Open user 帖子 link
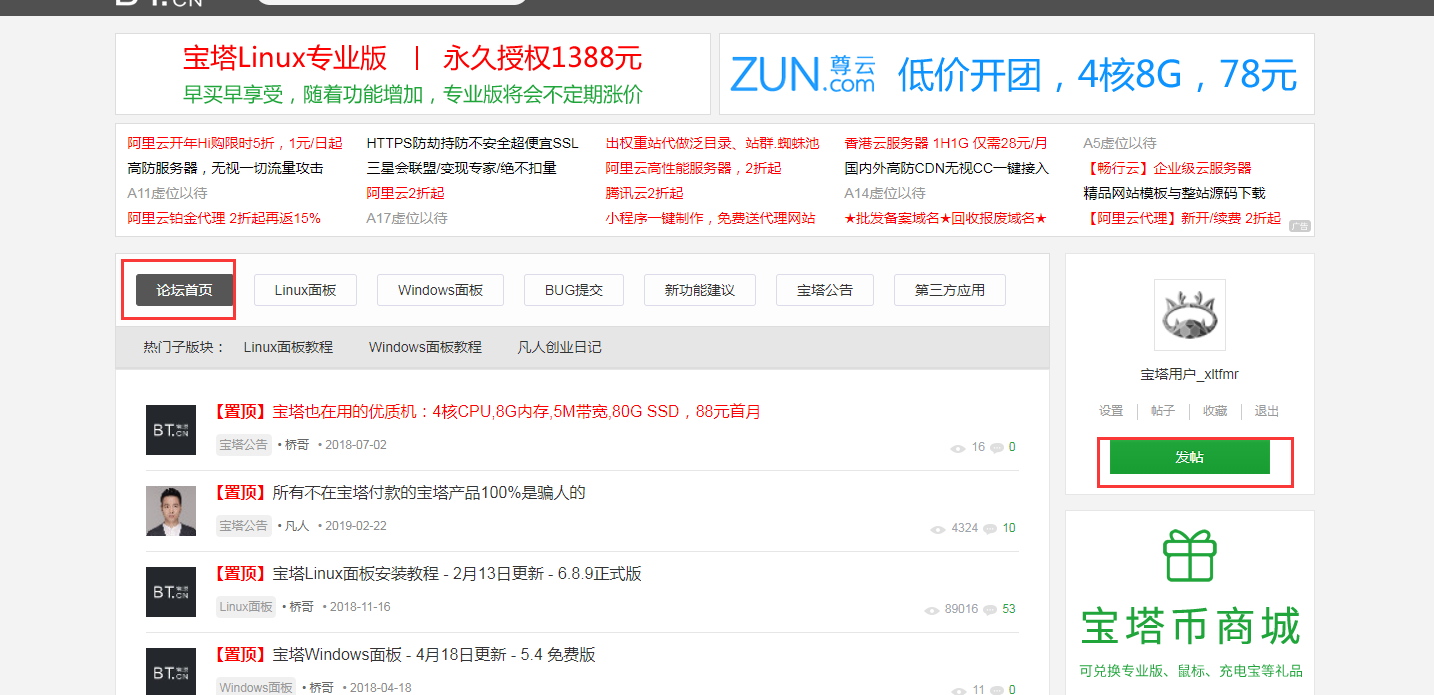Image resolution: width=1434 pixels, height=695 pixels. click(x=1163, y=411)
